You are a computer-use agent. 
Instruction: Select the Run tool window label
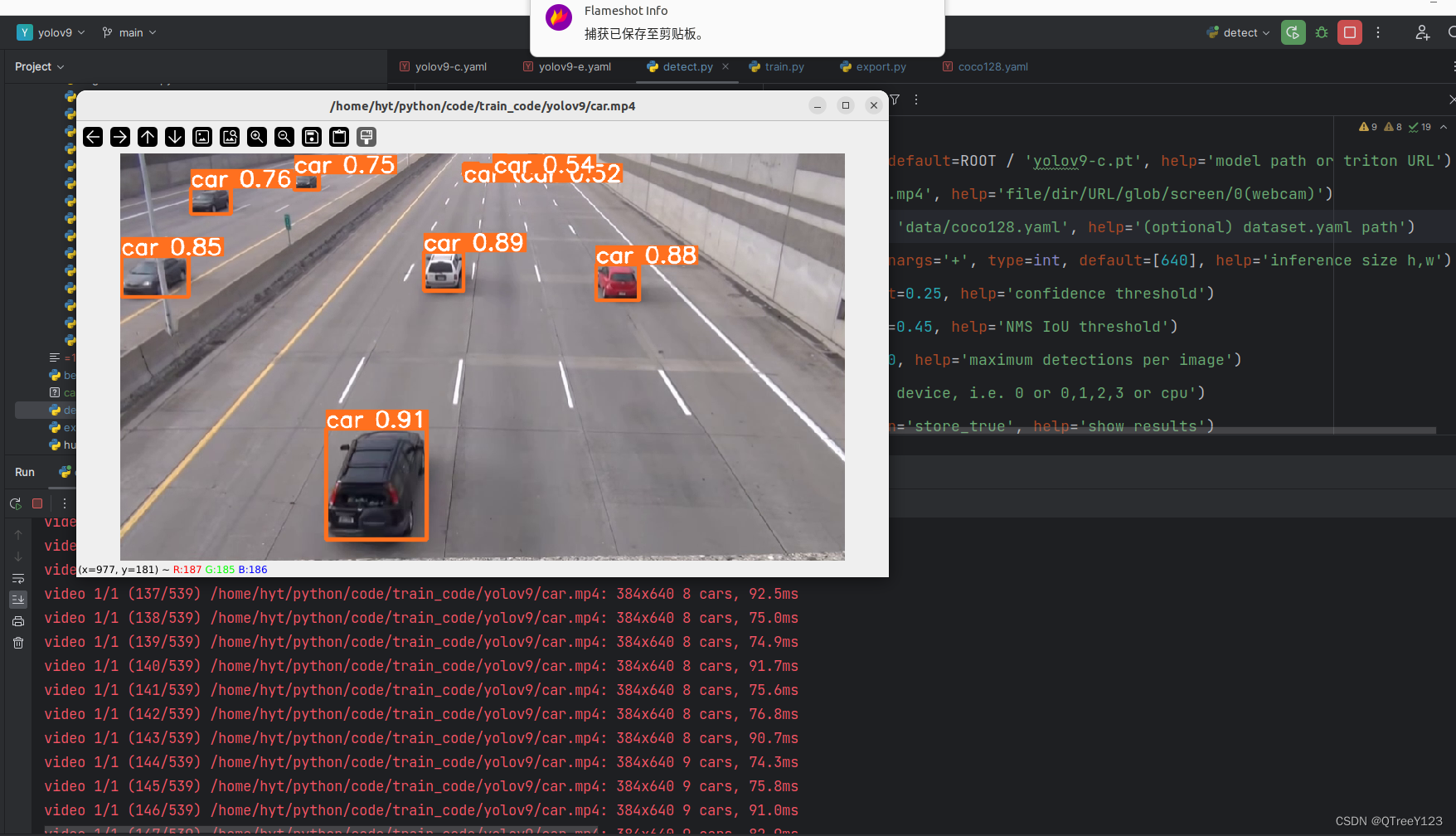(x=25, y=472)
